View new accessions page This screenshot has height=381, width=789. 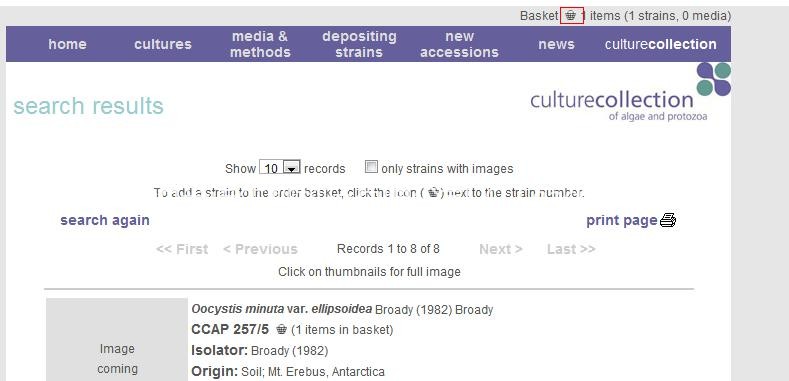tap(459, 44)
